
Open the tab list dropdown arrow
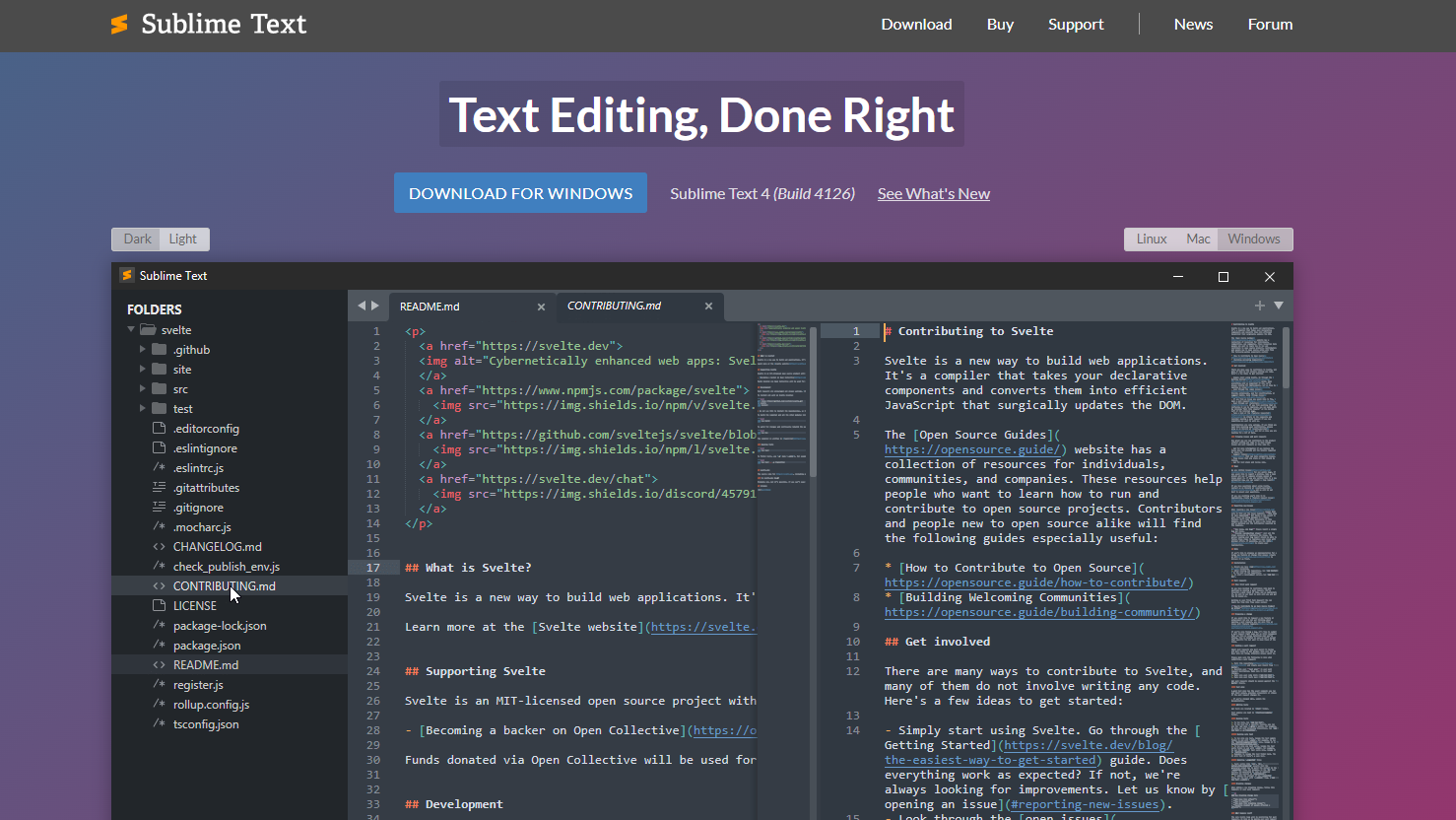click(x=1279, y=306)
